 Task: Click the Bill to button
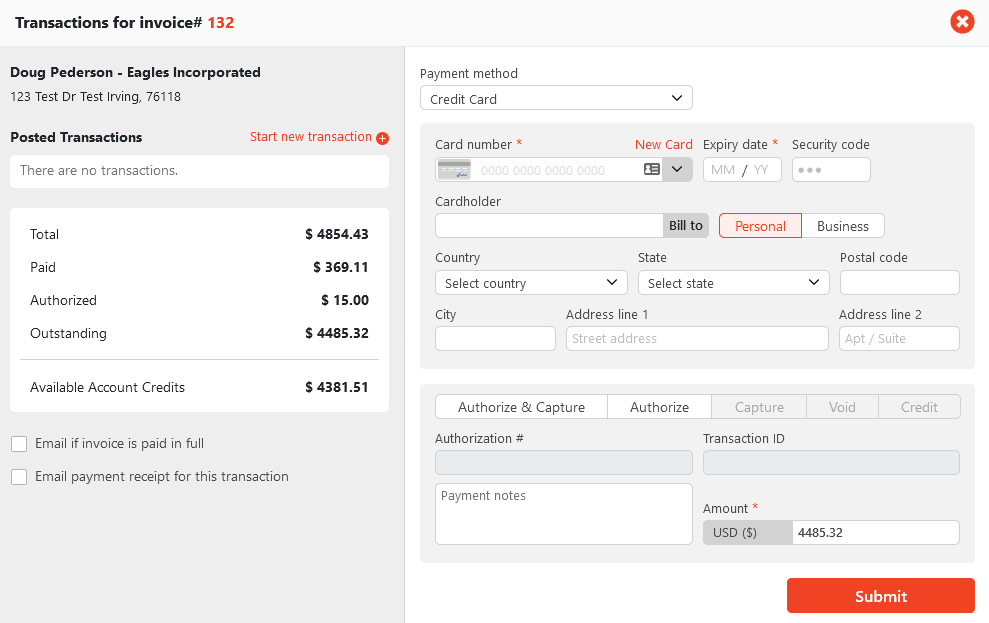coord(686,226)
